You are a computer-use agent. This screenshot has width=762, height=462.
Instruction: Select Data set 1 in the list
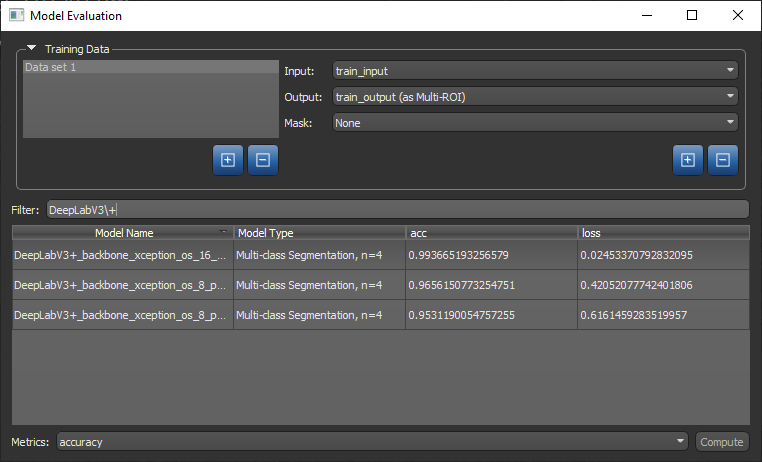pos(151,67)
